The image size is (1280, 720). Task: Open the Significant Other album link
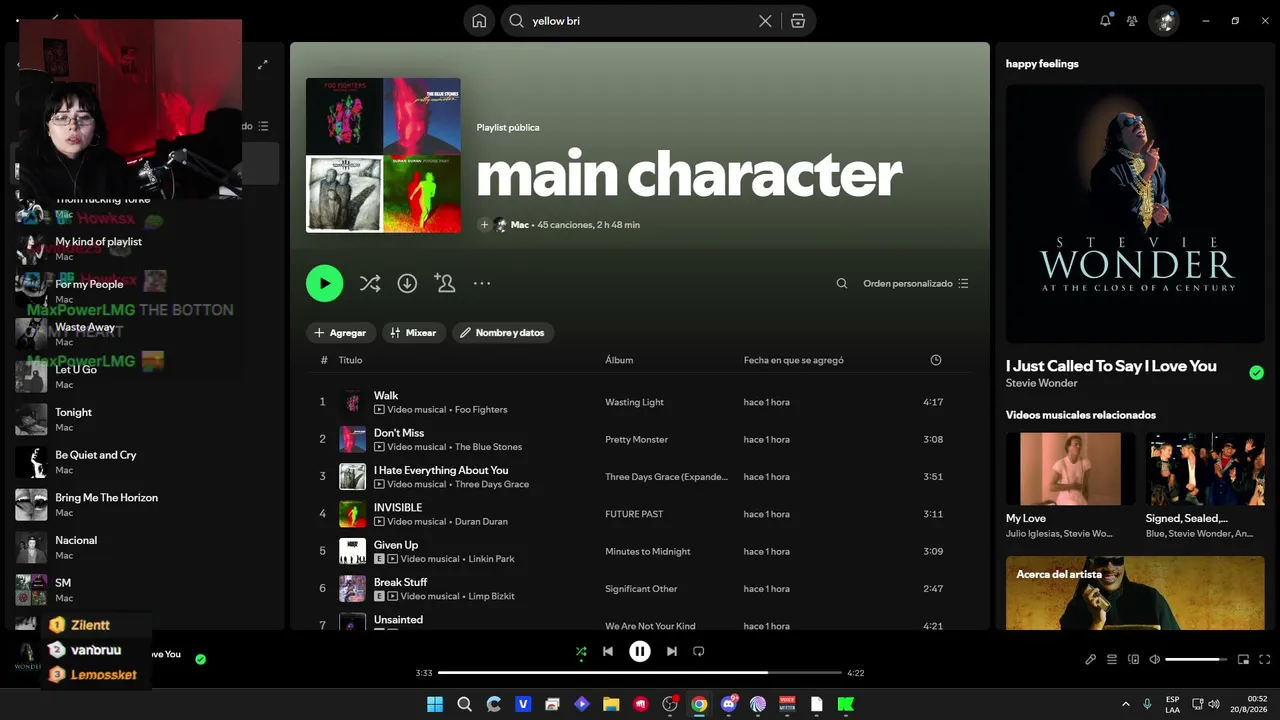641,589
